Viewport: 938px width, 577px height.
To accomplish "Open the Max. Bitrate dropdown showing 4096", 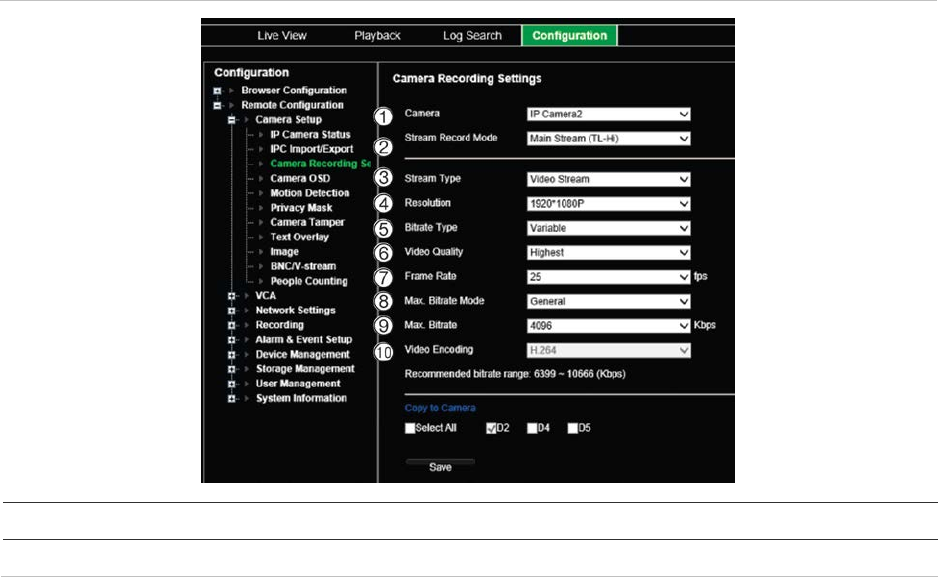I will [608, 326].
